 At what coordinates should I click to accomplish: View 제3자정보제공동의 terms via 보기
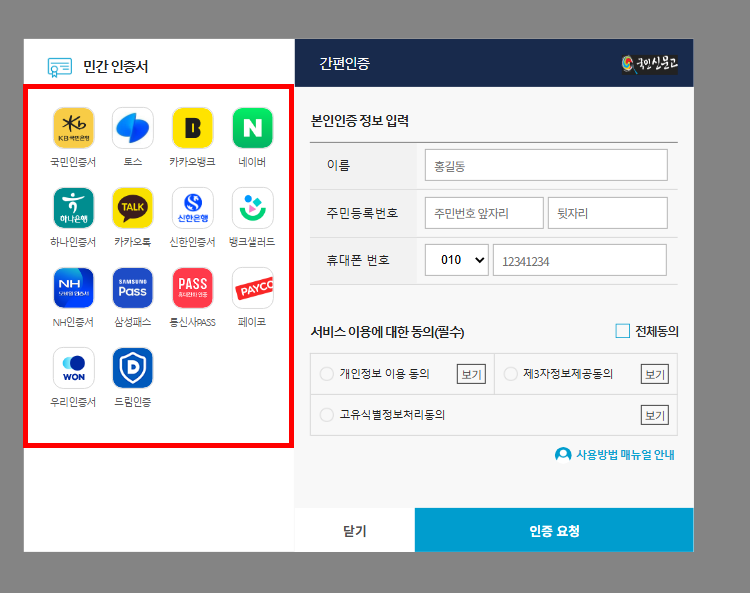point(655,374)
